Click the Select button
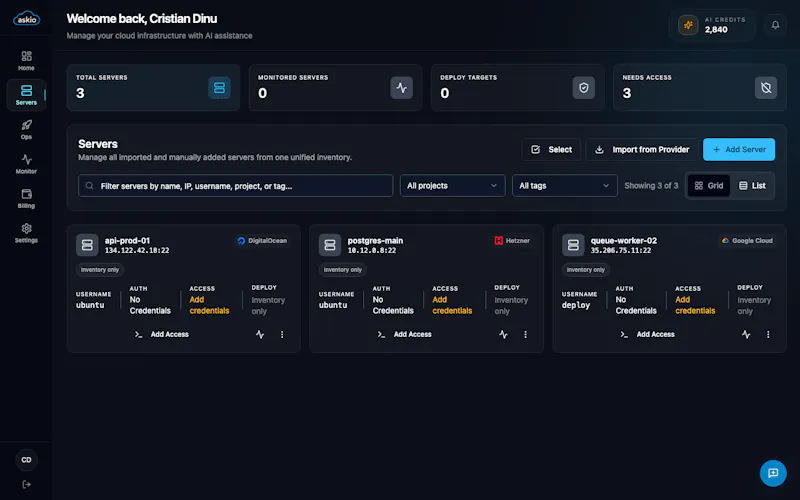This screenshot has height=500, width=800. [551, 149]
